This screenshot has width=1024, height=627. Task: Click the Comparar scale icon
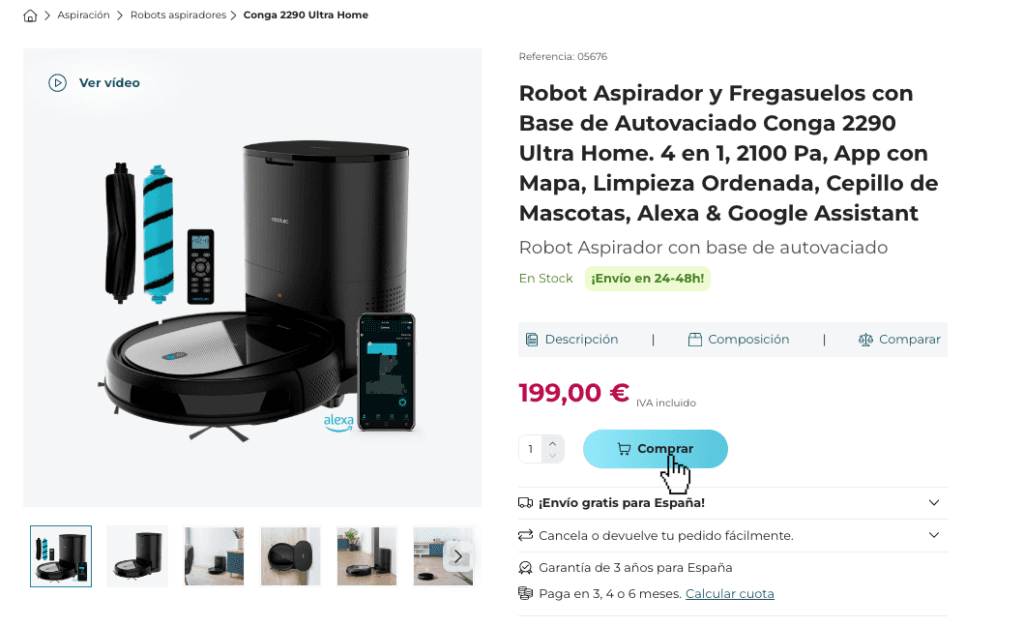865,340
